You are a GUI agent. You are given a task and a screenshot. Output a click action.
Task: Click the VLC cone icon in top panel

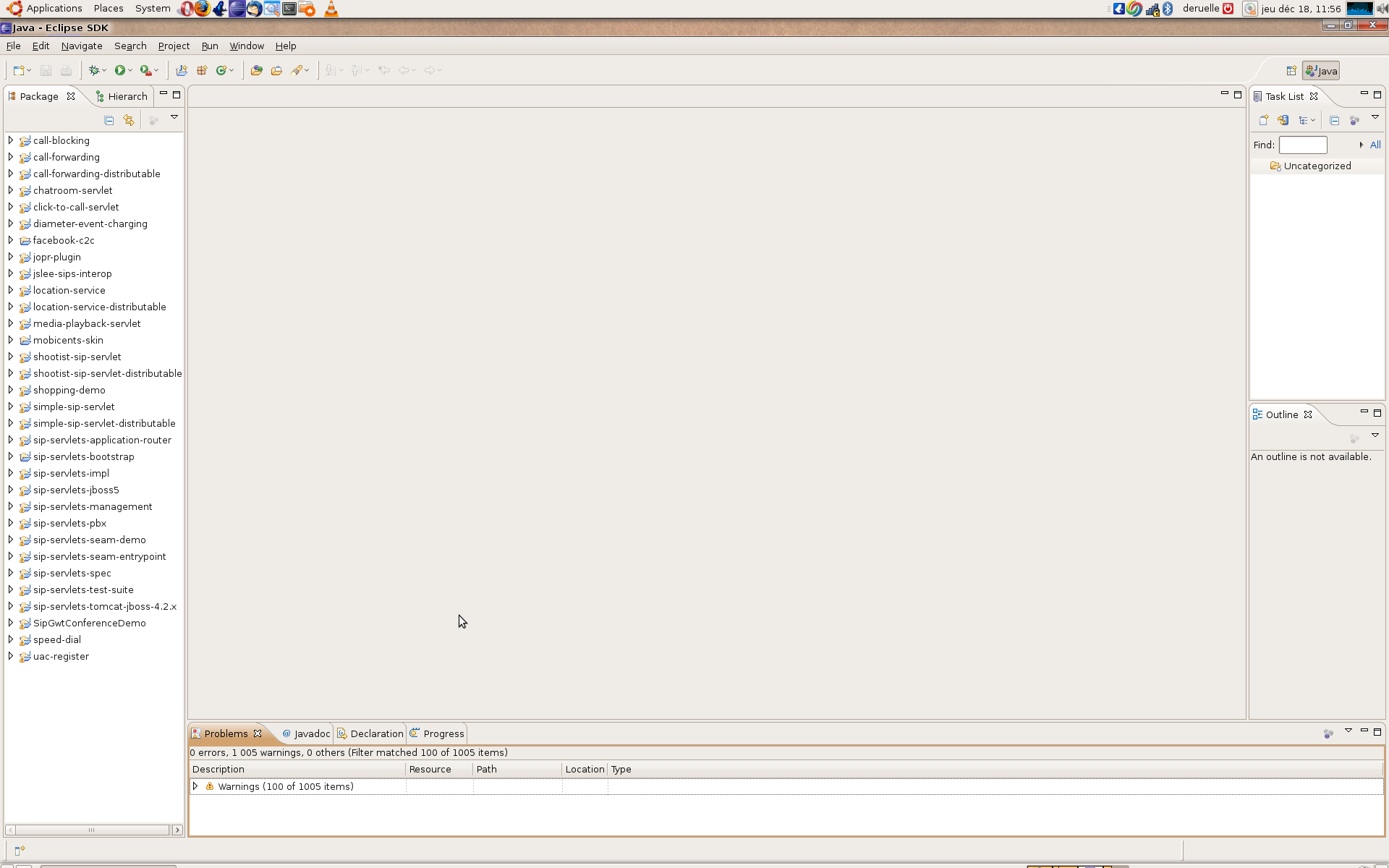click(x=331, y=9)
